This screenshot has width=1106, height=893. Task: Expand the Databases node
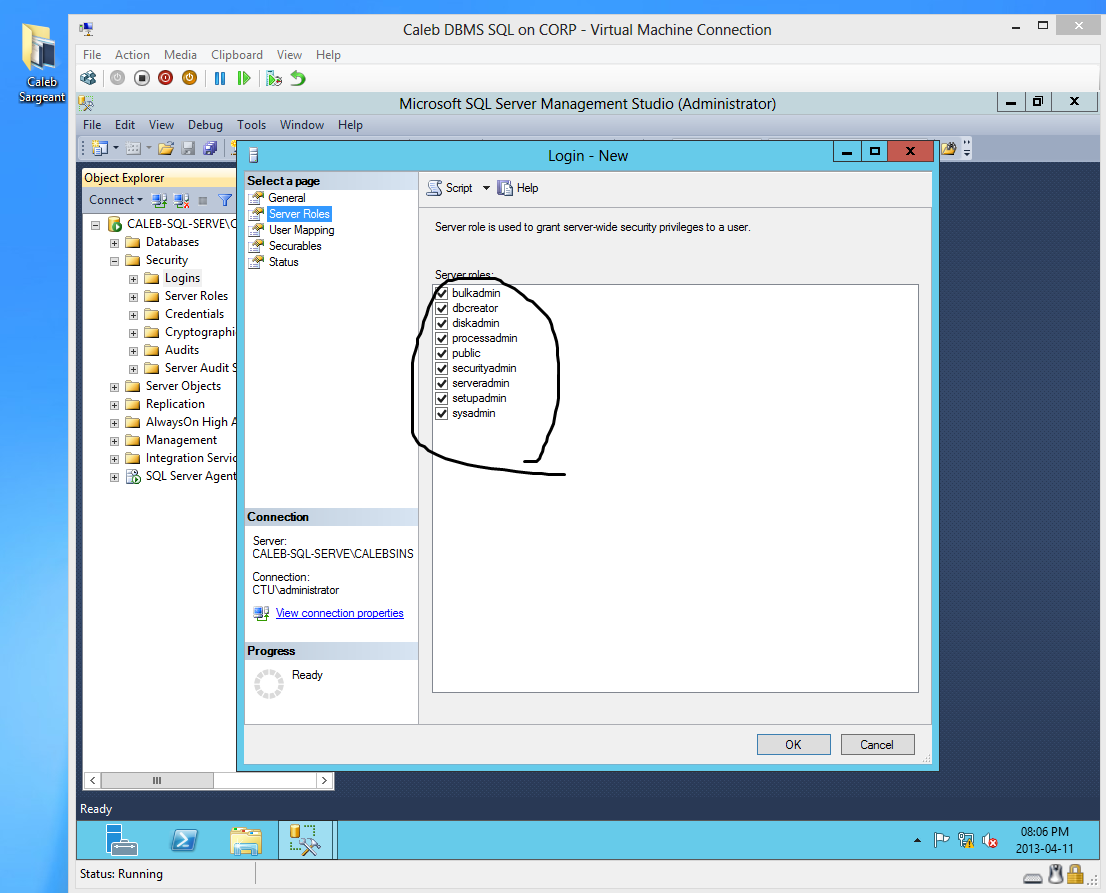pyautogui.click(x=114, y=243)
